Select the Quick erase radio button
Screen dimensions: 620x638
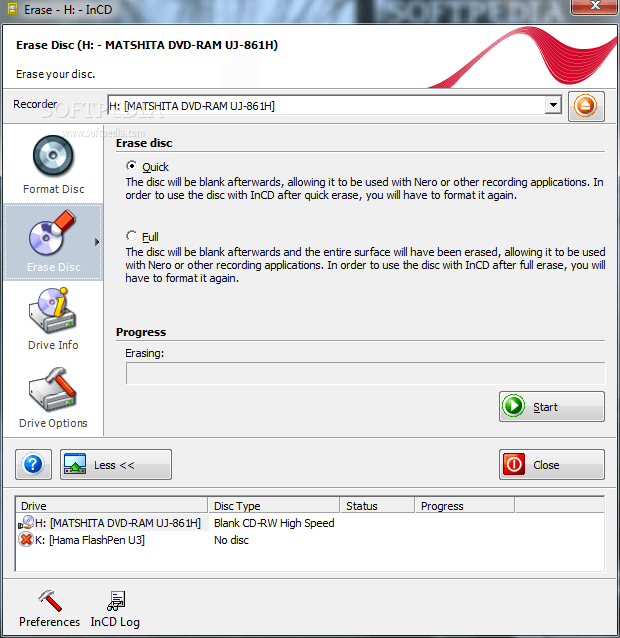click(x=131, y=166)
